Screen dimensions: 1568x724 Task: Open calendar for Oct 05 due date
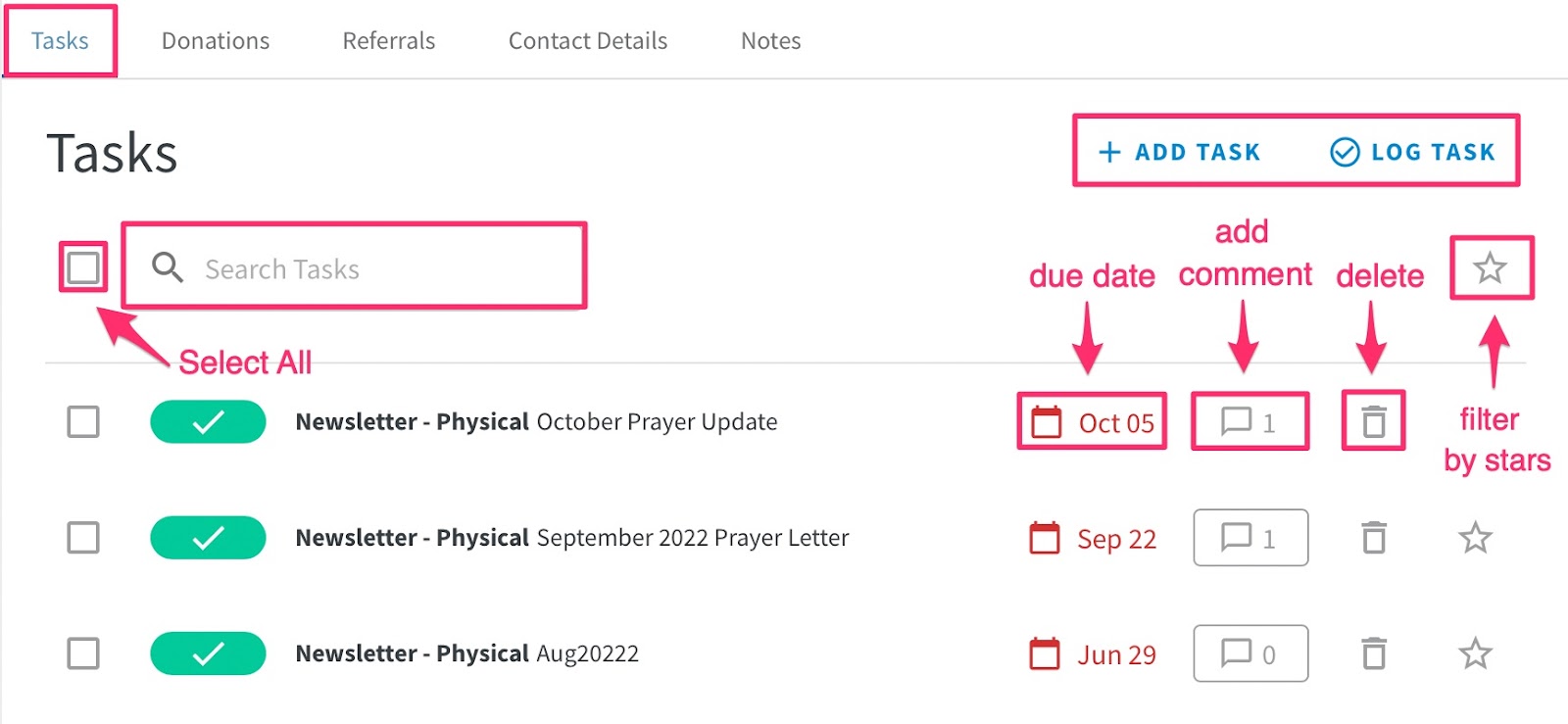1092,422
